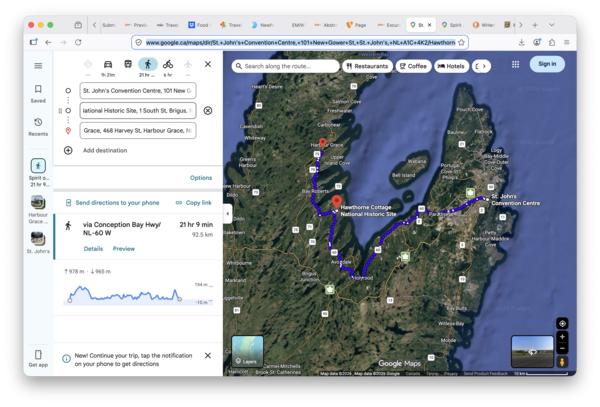The height and width of the screenshot is (407, 600).
Task: Click the URL address bar
Action: click(300, 42)
